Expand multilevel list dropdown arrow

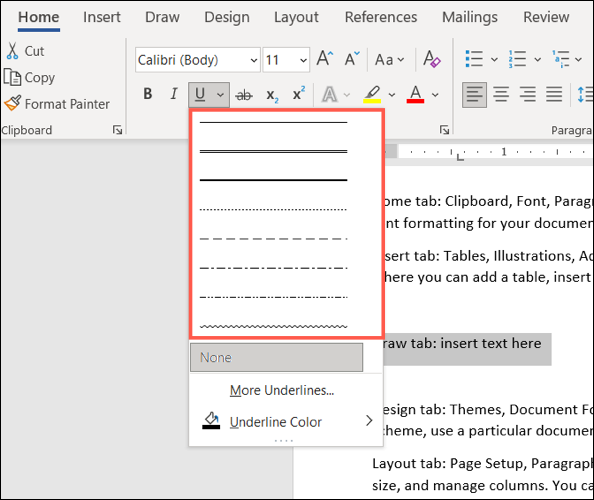(x=578, y=59)
